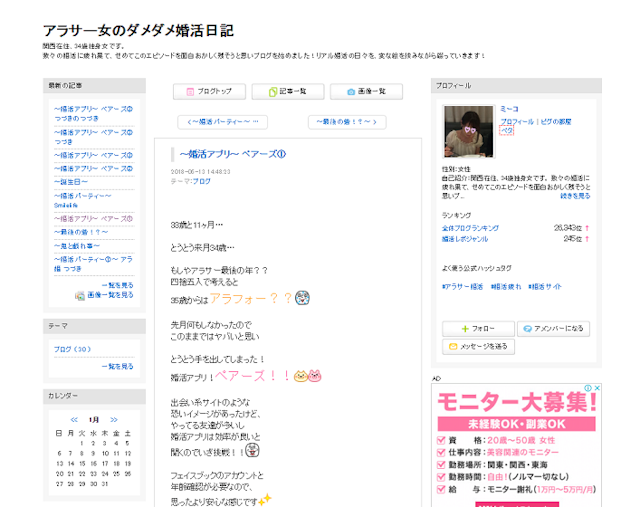Click the ペタ badge in profile
The width and height of the screenshot is (640, 507).
click(x=507, y=131)
